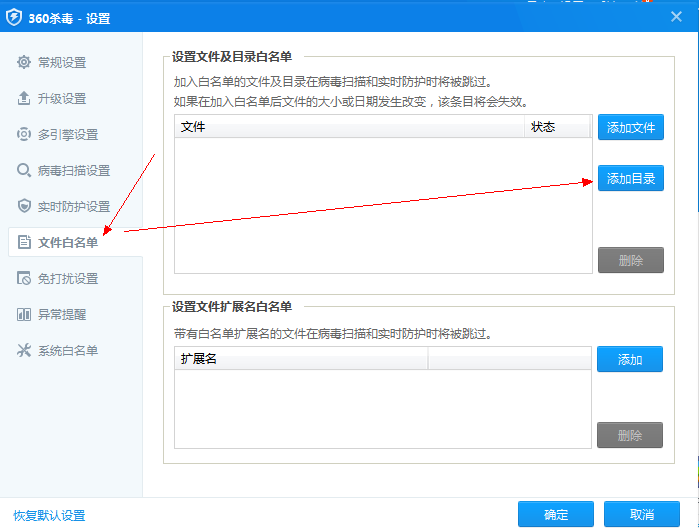Confirm settings with the 确定 button
The image size is (699, 528).
[x=555, y=514]
